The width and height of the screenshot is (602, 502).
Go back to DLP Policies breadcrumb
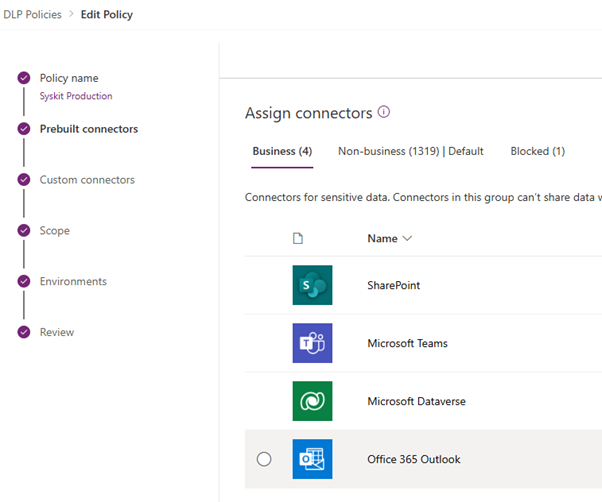click(32, 15)
